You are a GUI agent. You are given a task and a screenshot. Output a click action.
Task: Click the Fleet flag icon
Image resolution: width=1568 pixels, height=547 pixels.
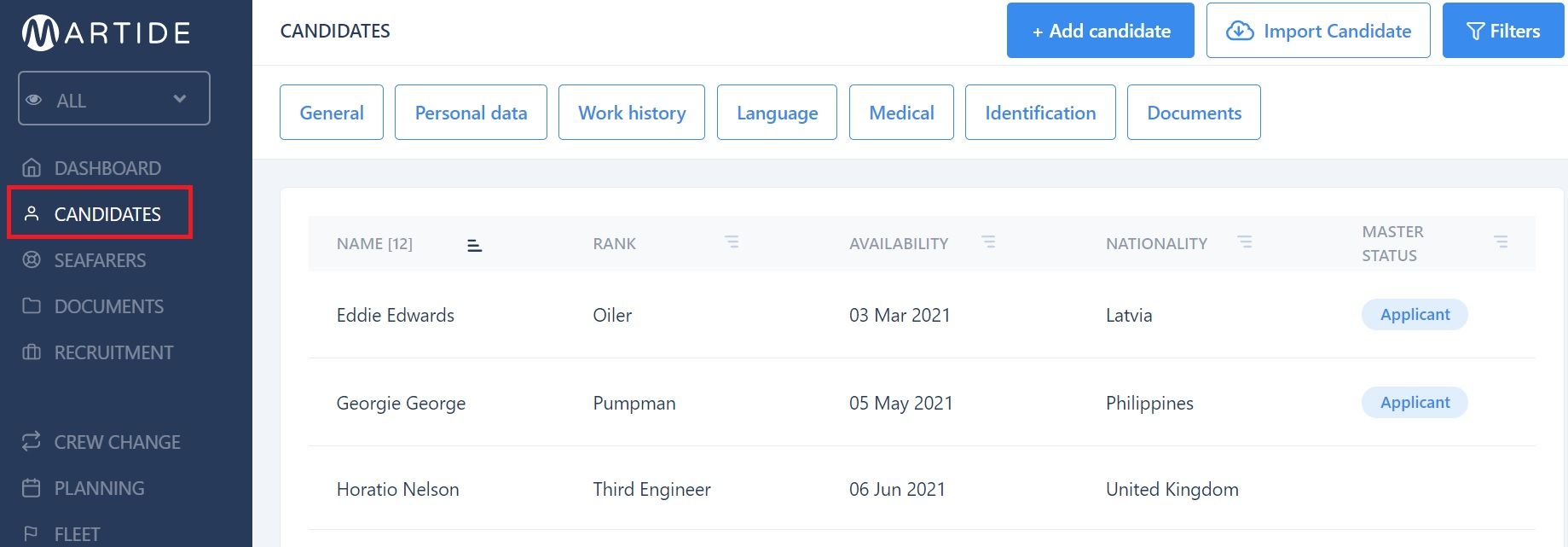(x=32, y=533)
